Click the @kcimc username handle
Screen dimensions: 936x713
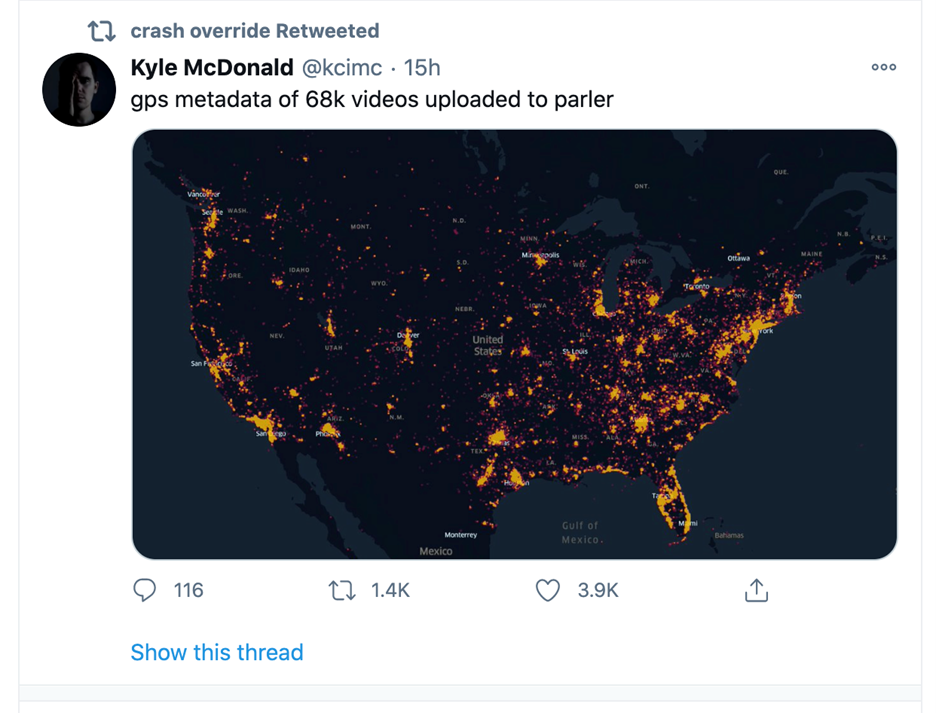point(344,67)
